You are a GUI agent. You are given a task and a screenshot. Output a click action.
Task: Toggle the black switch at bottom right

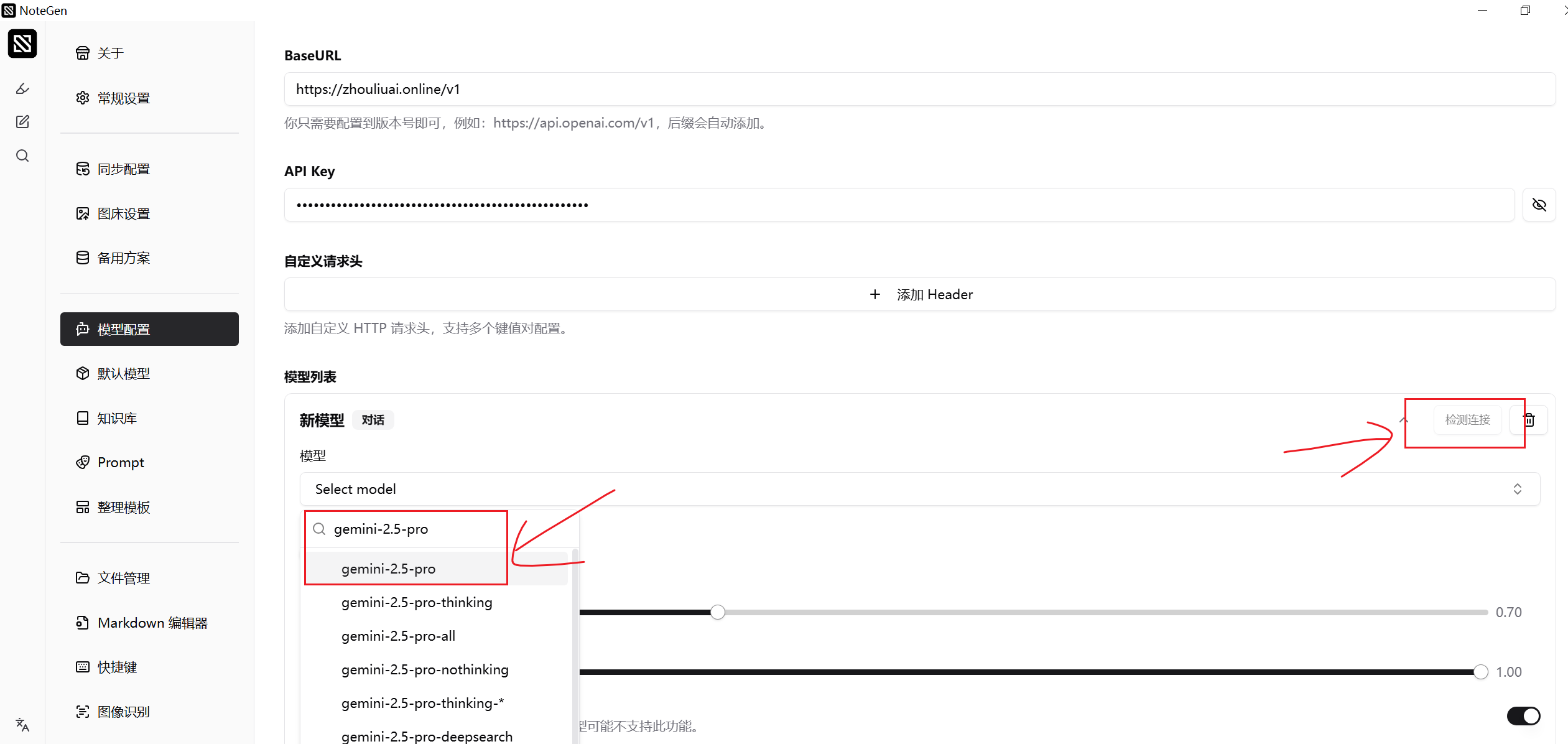[1523, 715]
